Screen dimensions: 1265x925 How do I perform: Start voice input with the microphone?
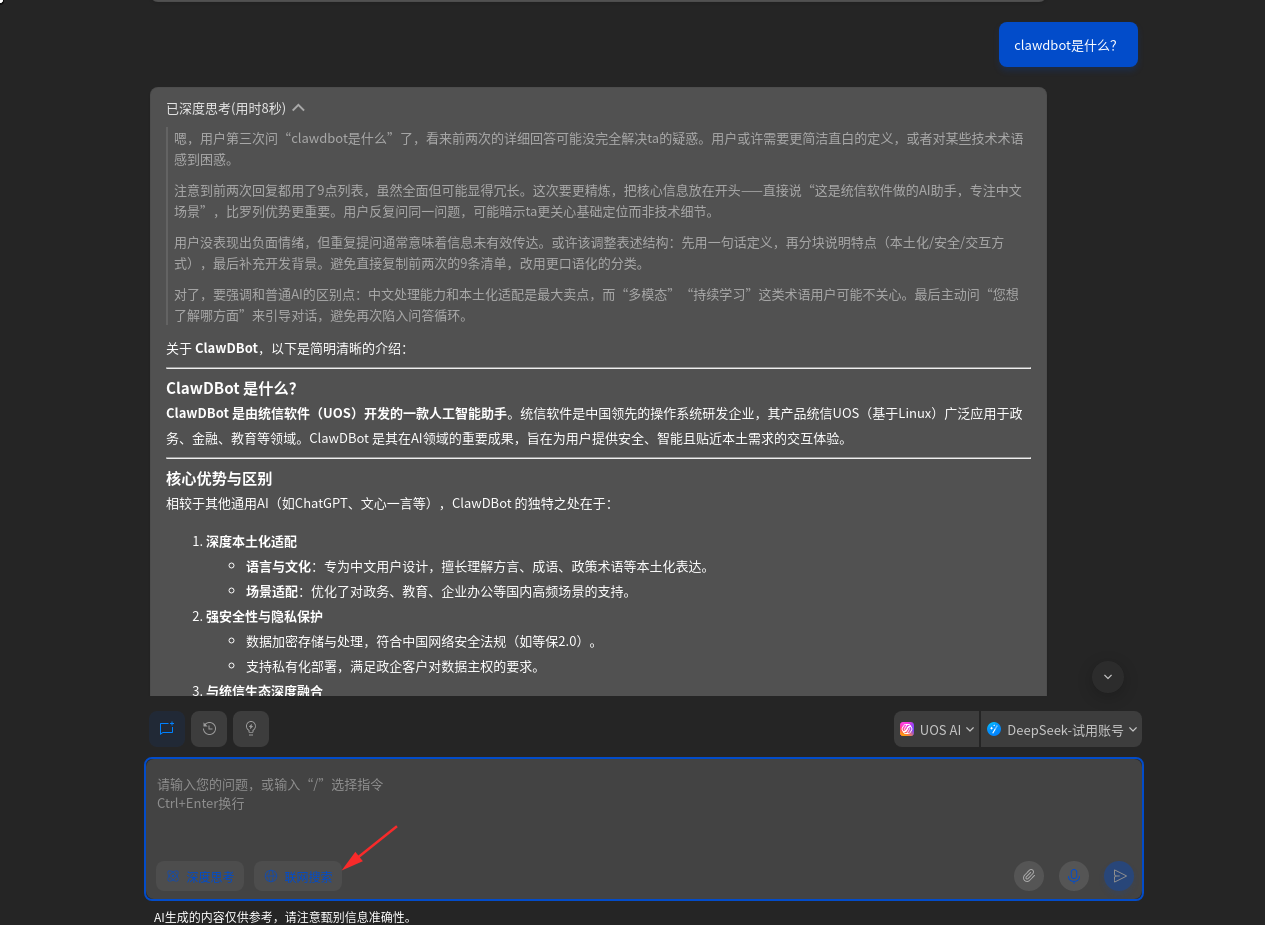(x=1074, y=876)
